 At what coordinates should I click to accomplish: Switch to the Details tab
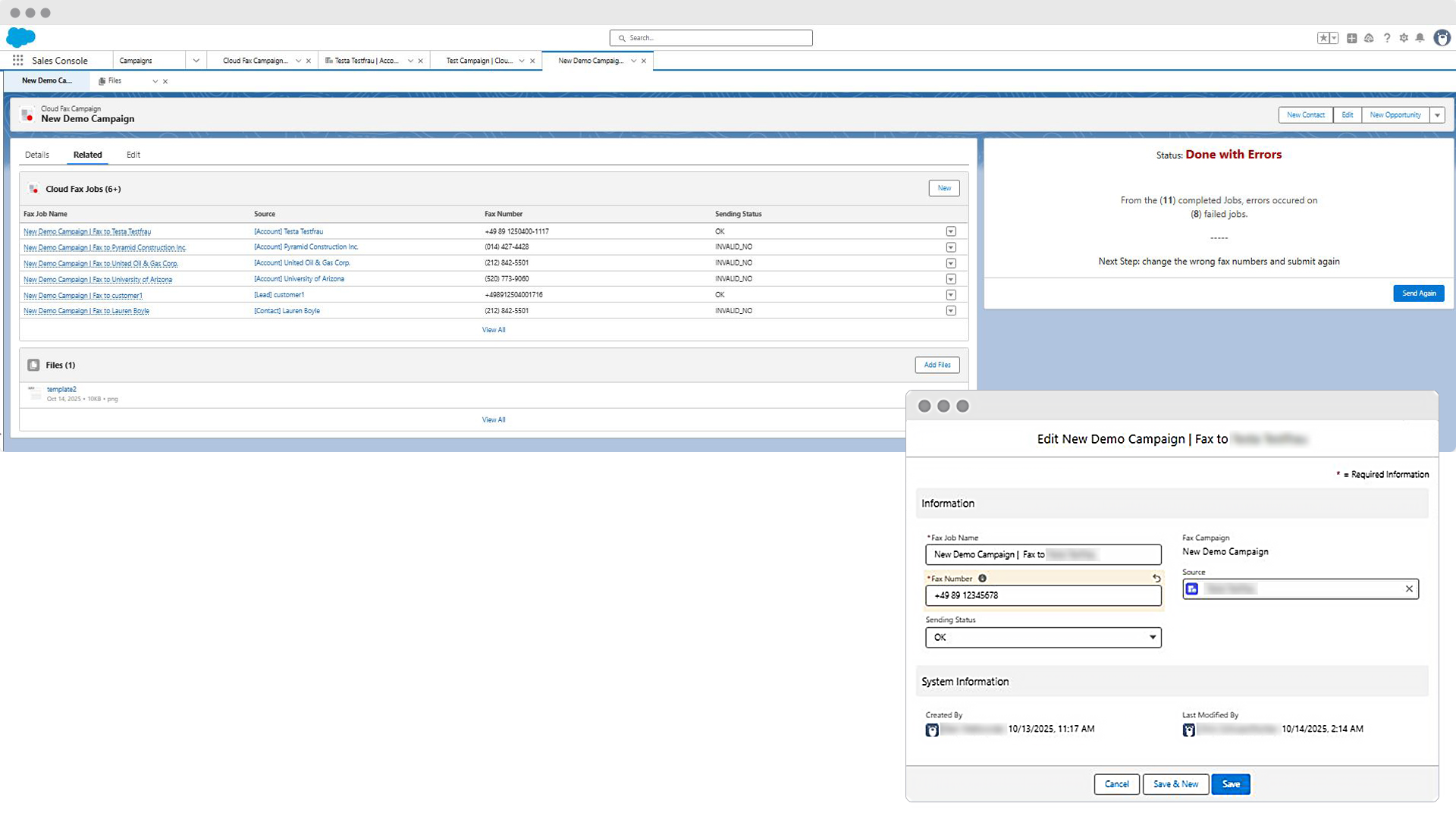pyautogui.click(x=37, y=155)
